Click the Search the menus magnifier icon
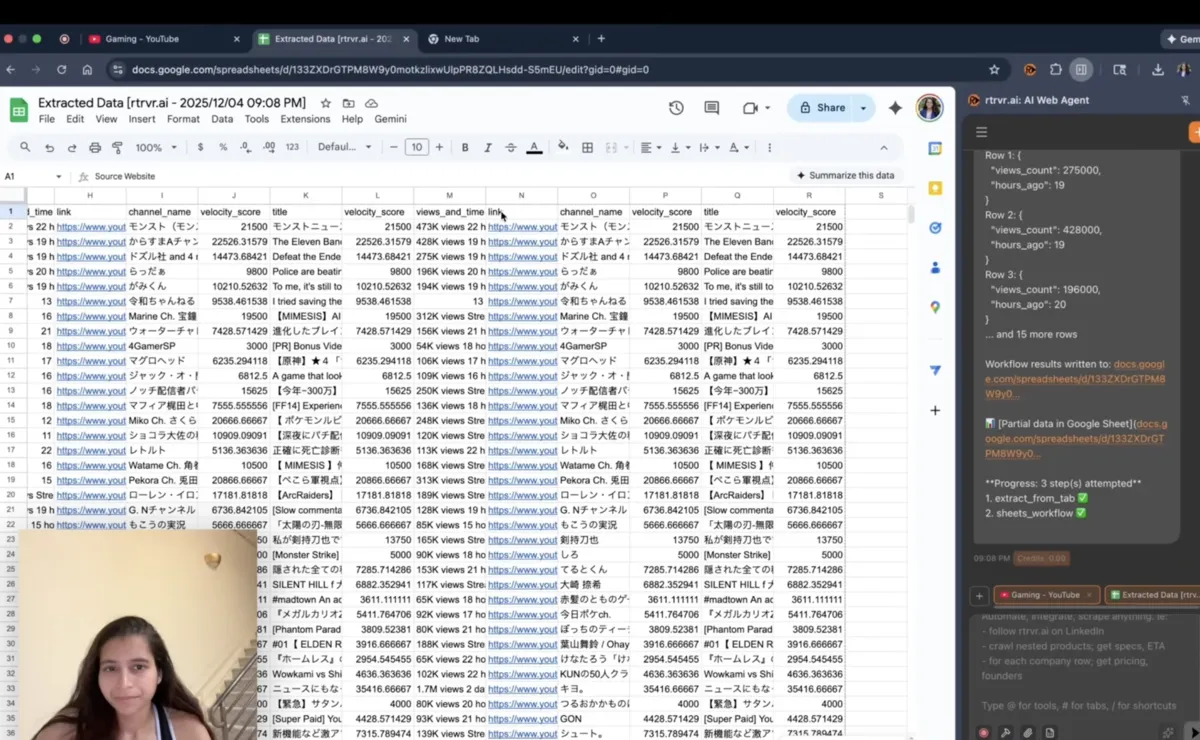Screen dimensions: 1200x740 point(25,147)
